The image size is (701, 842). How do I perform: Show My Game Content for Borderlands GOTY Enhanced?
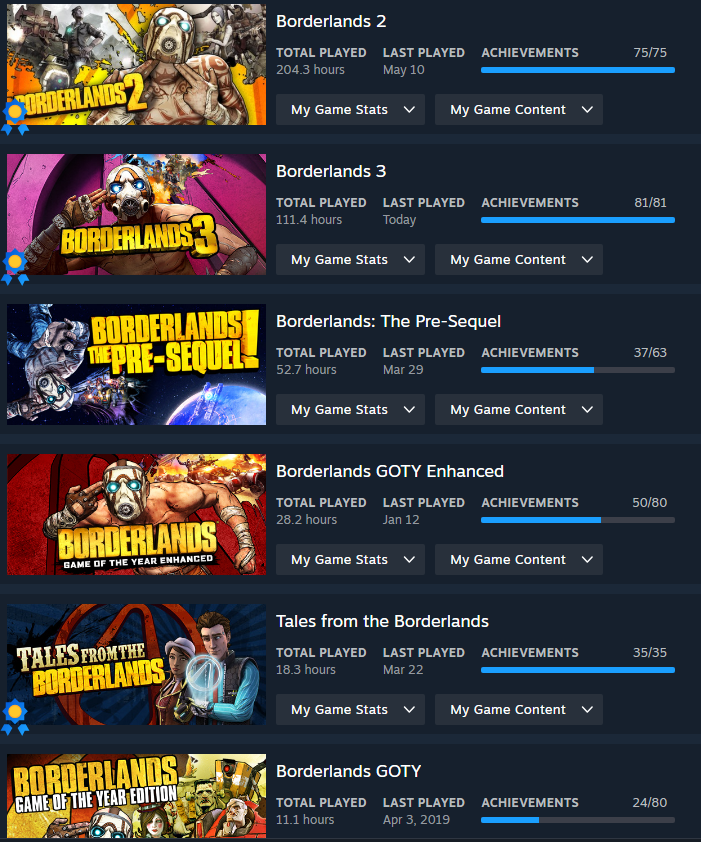[519, 560]
